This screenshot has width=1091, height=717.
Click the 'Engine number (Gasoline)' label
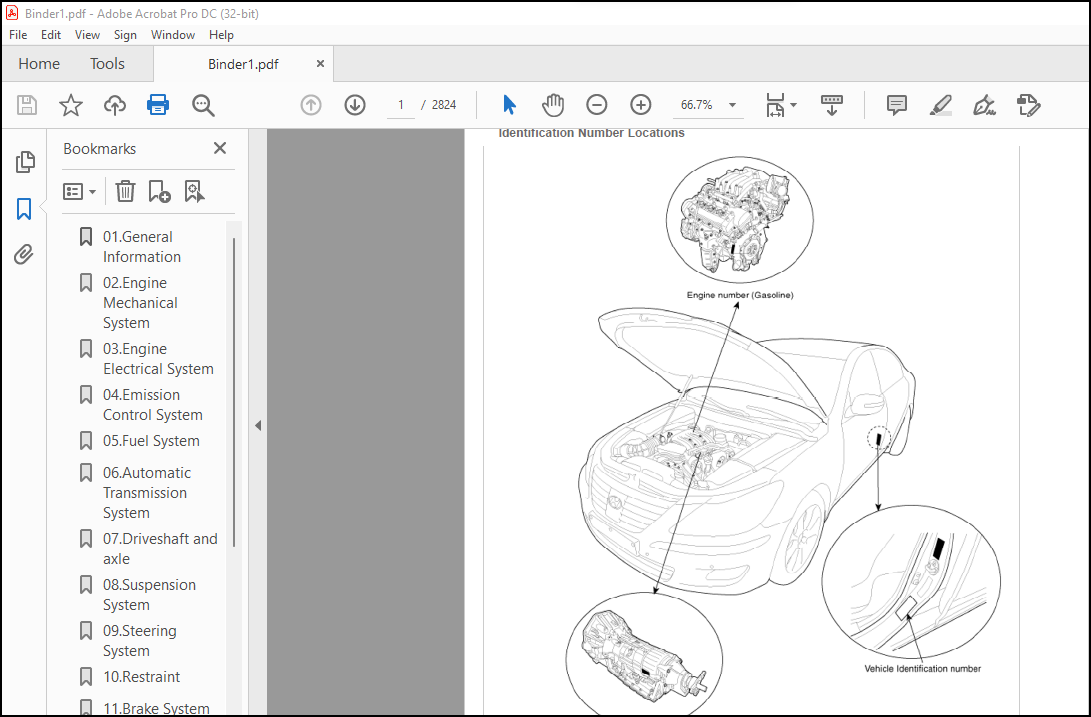(x=740, y=295)
